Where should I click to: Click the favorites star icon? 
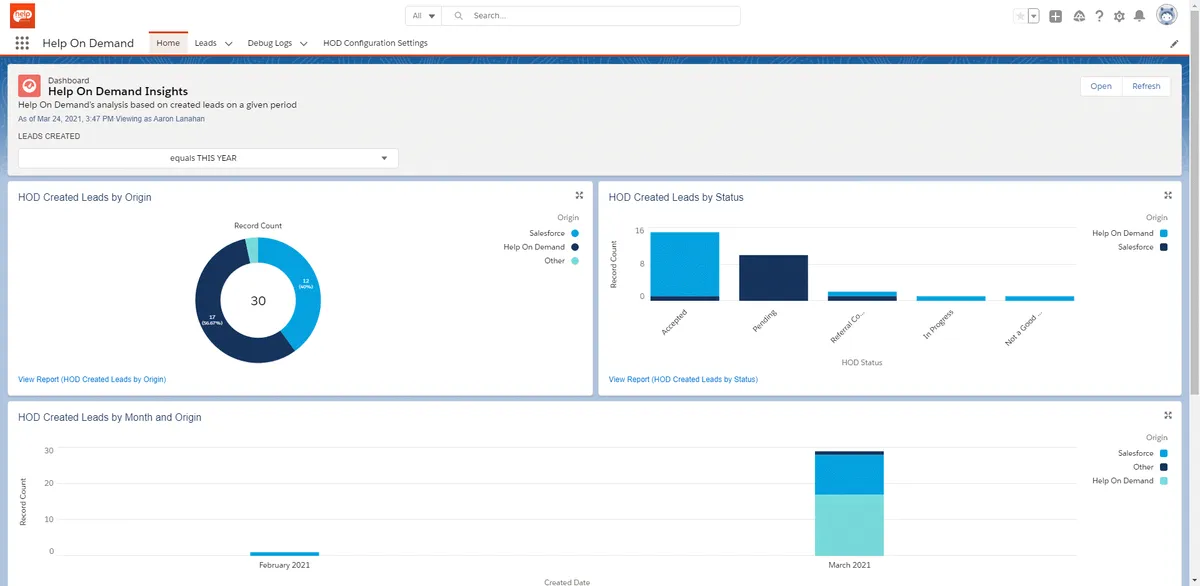tap(1020, 16)
